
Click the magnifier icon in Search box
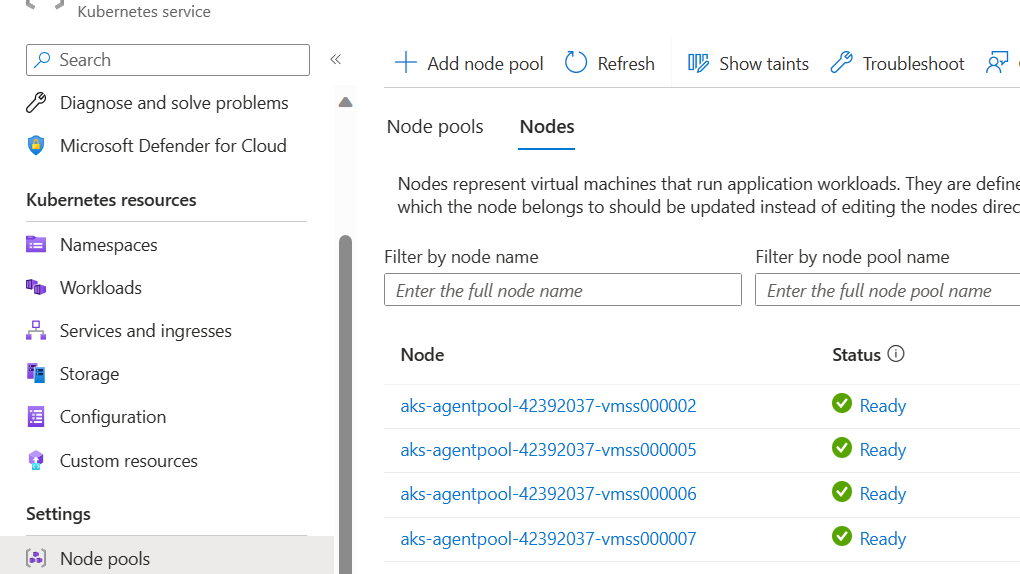[42, 60]
